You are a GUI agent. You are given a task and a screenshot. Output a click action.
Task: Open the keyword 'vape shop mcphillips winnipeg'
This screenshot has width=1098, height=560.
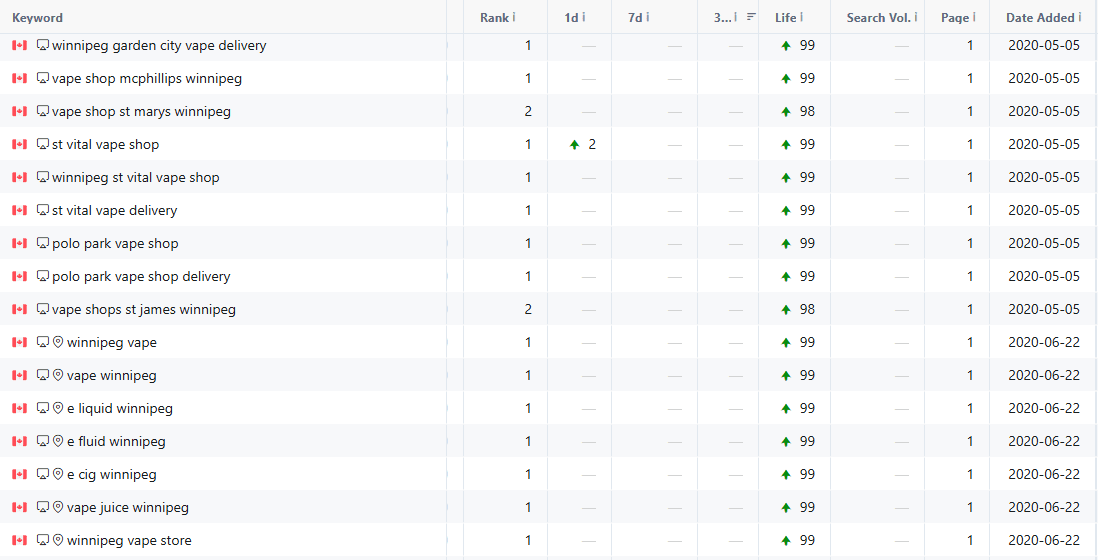[x=146, y=78]
